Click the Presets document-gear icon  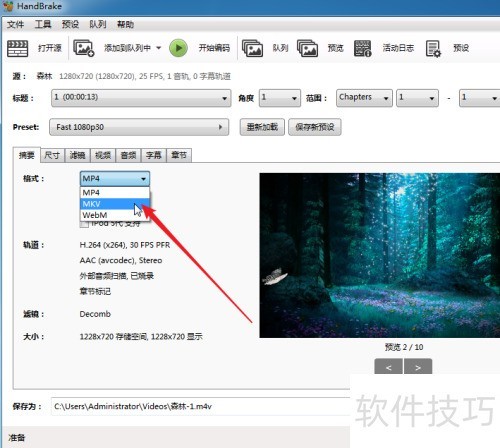coord(433,49)
